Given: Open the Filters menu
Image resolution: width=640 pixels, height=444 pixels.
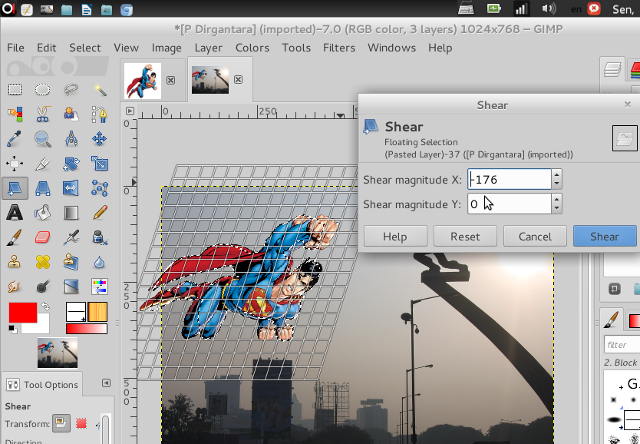Looking at the screenshot, I should [x=339, y=48].
